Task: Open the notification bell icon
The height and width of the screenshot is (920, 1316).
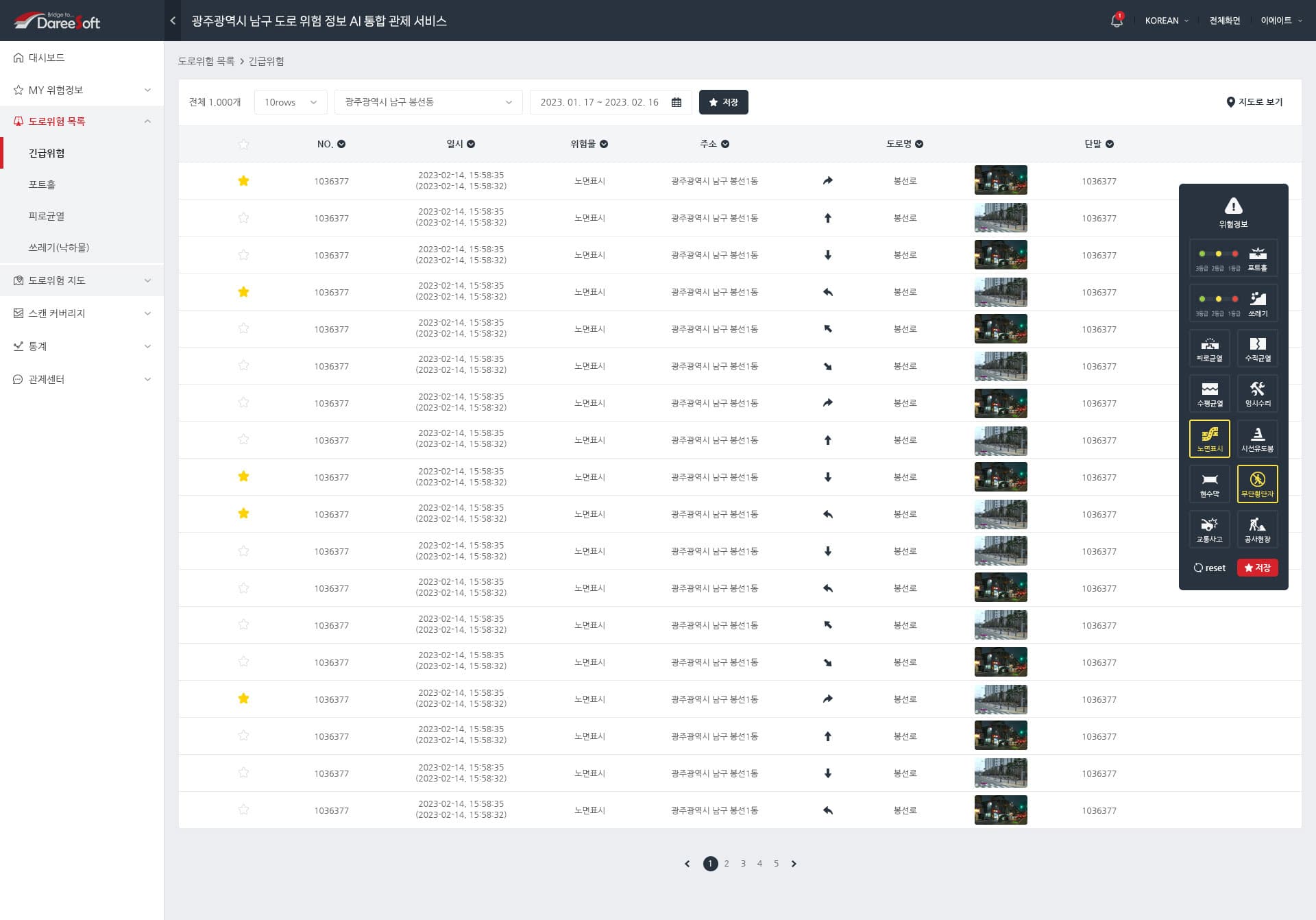Action: (1117, 21)
